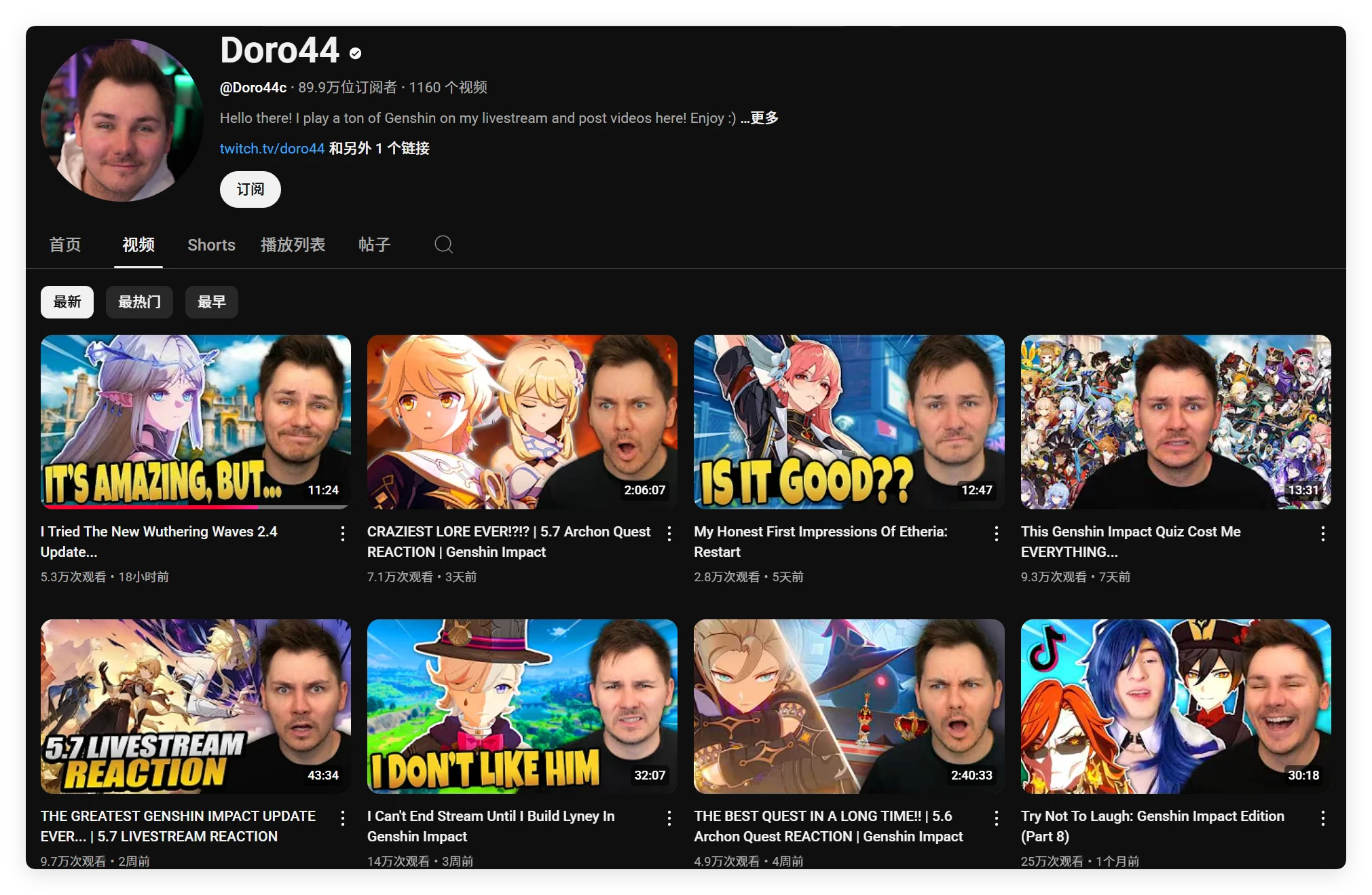Viewport: 1372px width, 895px height.
Task: Open the Shorts tab
Action: click(211, 244)
